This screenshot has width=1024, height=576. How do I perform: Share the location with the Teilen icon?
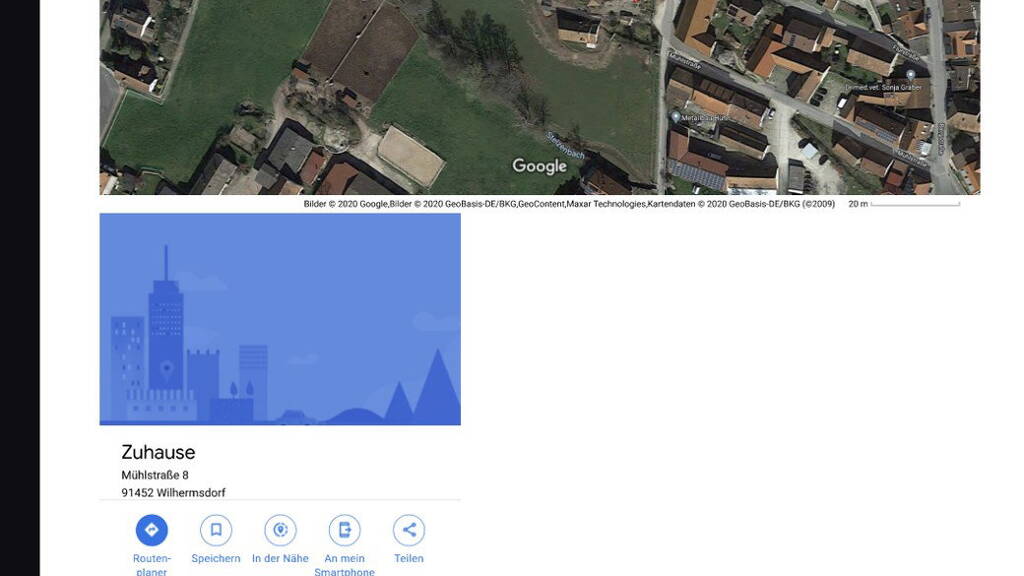(x=408, y=530)
